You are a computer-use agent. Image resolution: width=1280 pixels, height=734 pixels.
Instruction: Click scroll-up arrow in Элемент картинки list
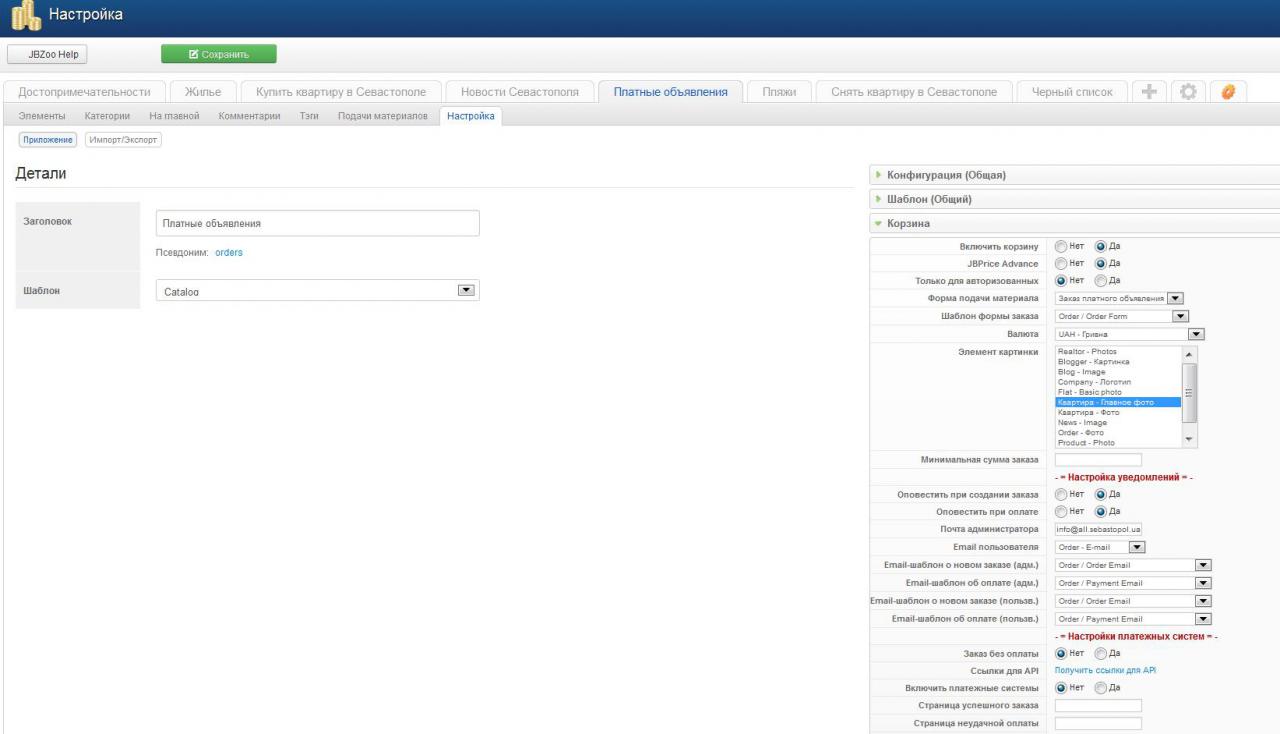pos(1188,354)
